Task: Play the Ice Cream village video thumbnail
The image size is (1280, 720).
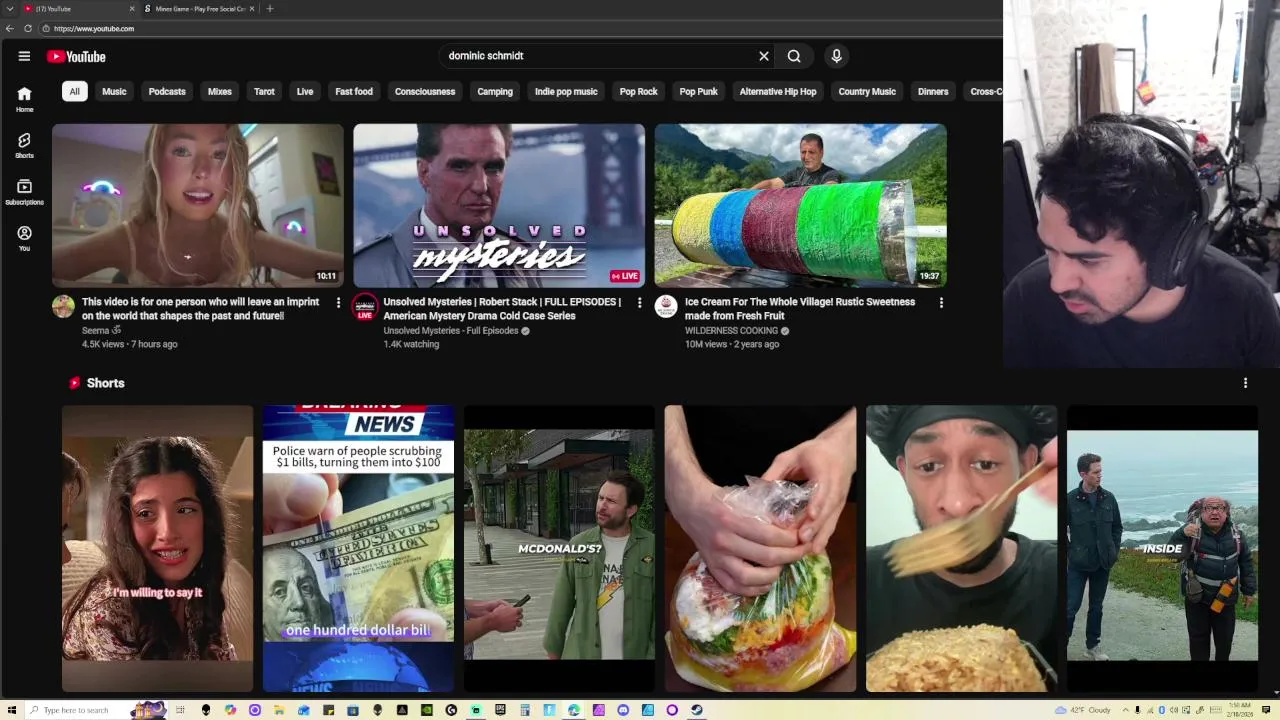Action: click(800, 205)
